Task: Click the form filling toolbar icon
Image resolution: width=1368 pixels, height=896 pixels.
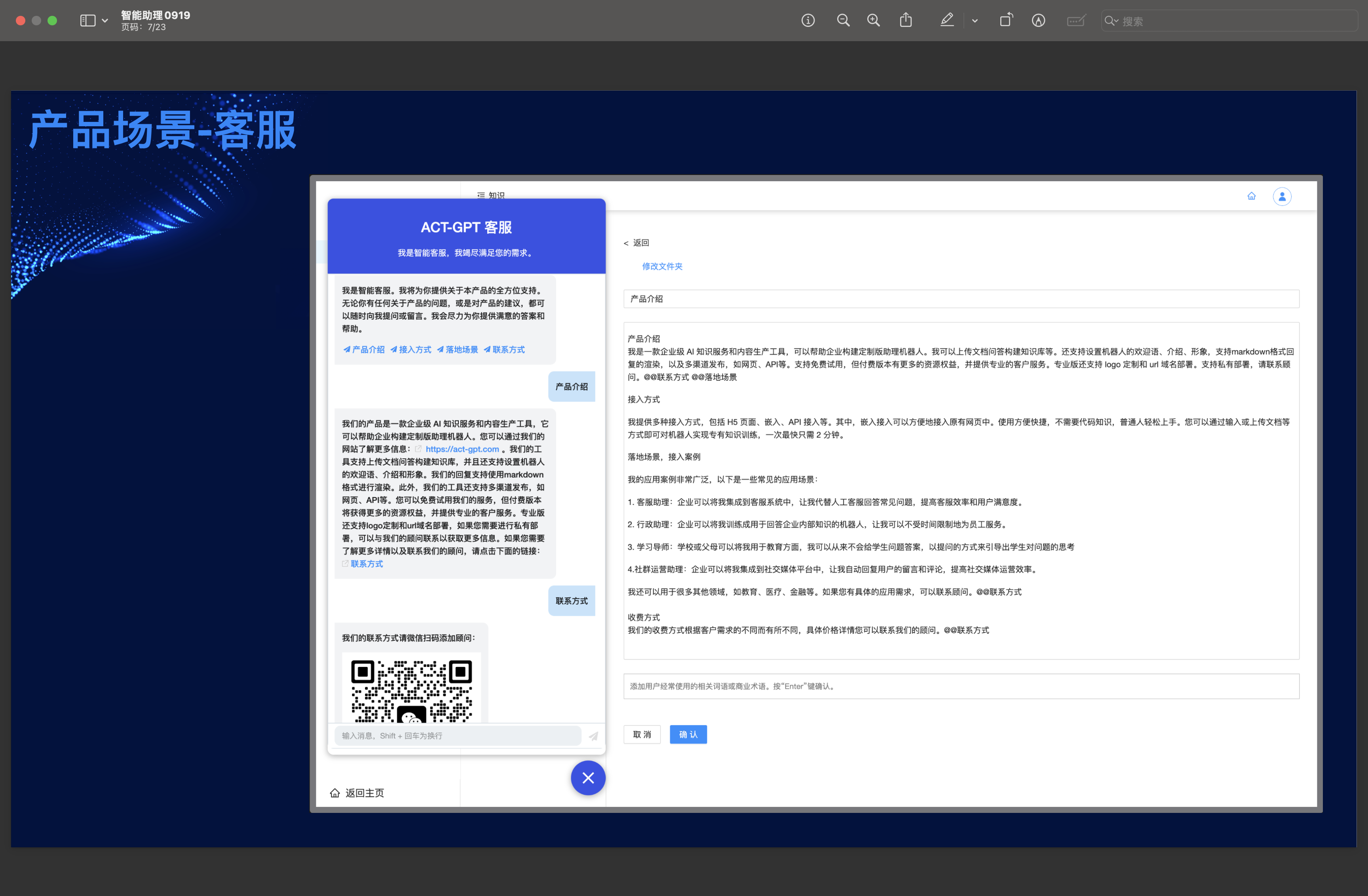Action: (1075, 21)
